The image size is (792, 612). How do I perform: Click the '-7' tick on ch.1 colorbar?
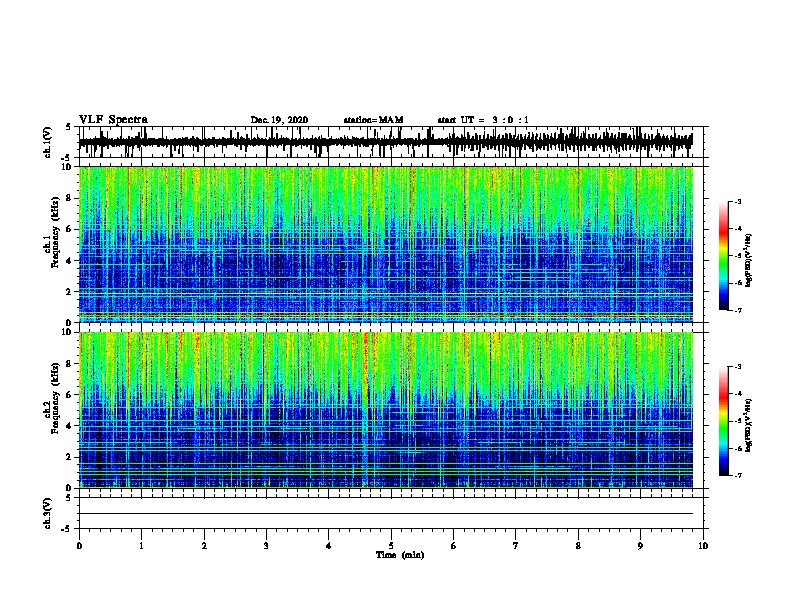[737, 311]
